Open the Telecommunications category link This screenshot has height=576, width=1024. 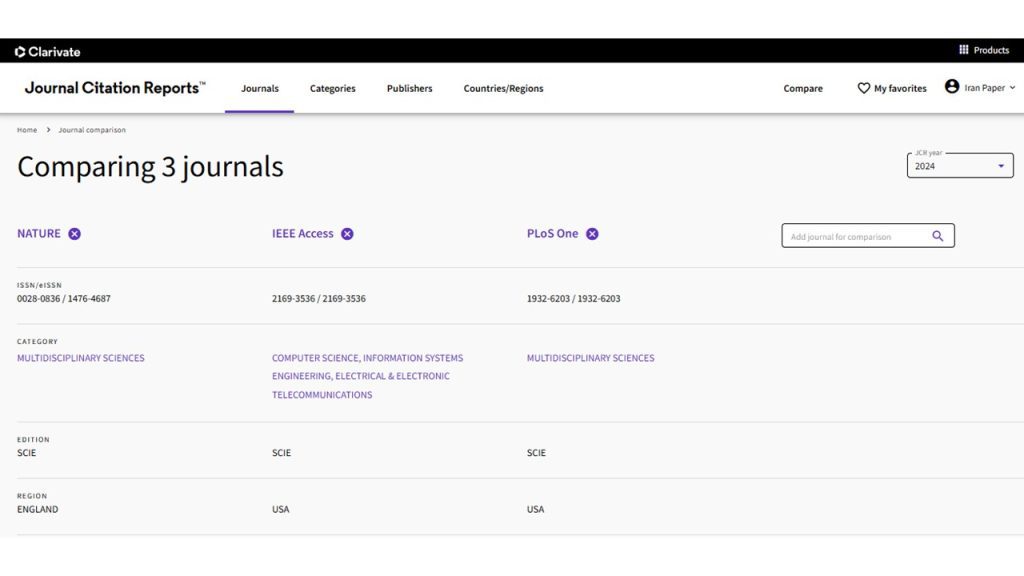[322, 395]
